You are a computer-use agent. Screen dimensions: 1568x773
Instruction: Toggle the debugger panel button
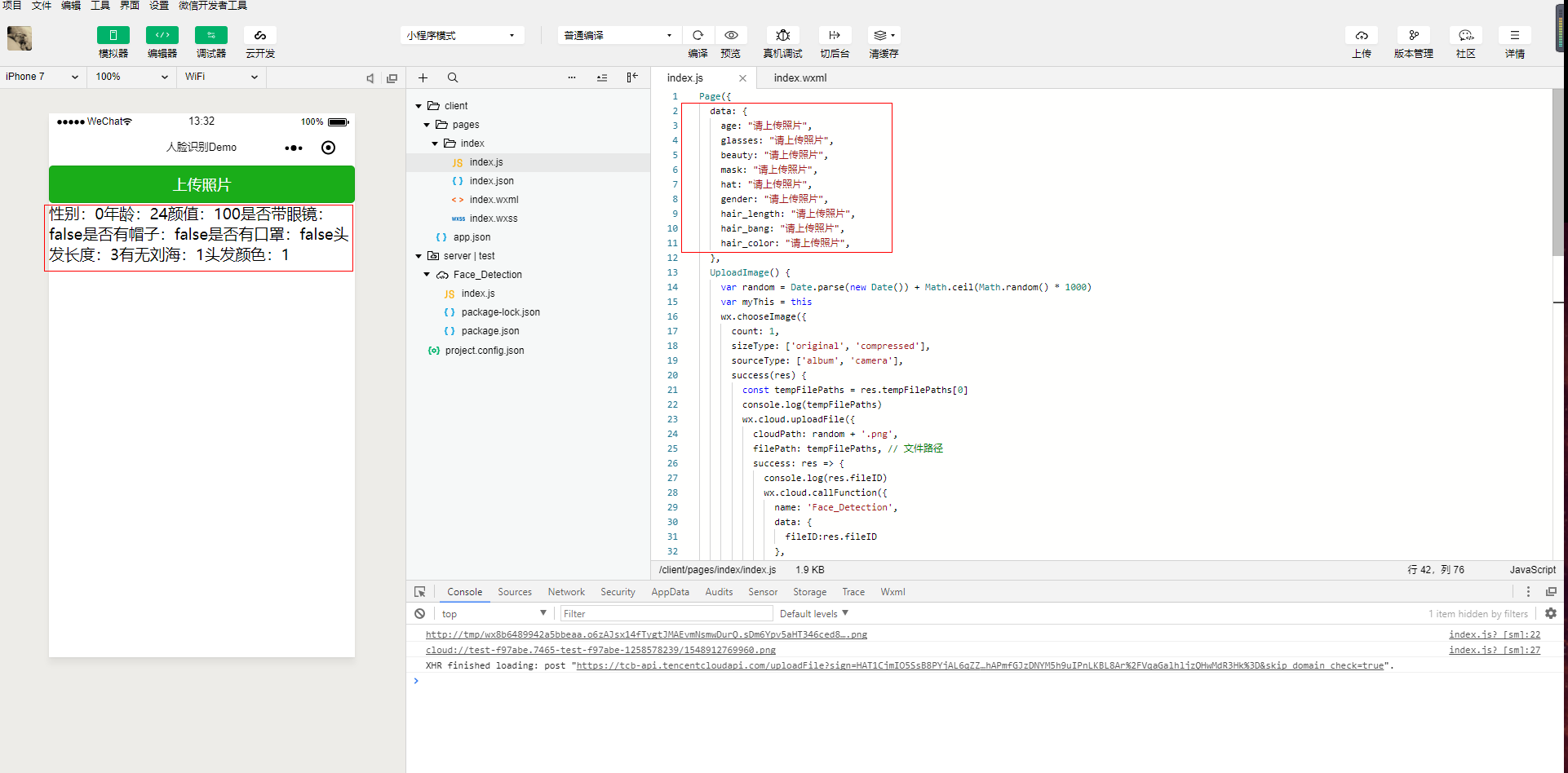[x=210, y=35]
